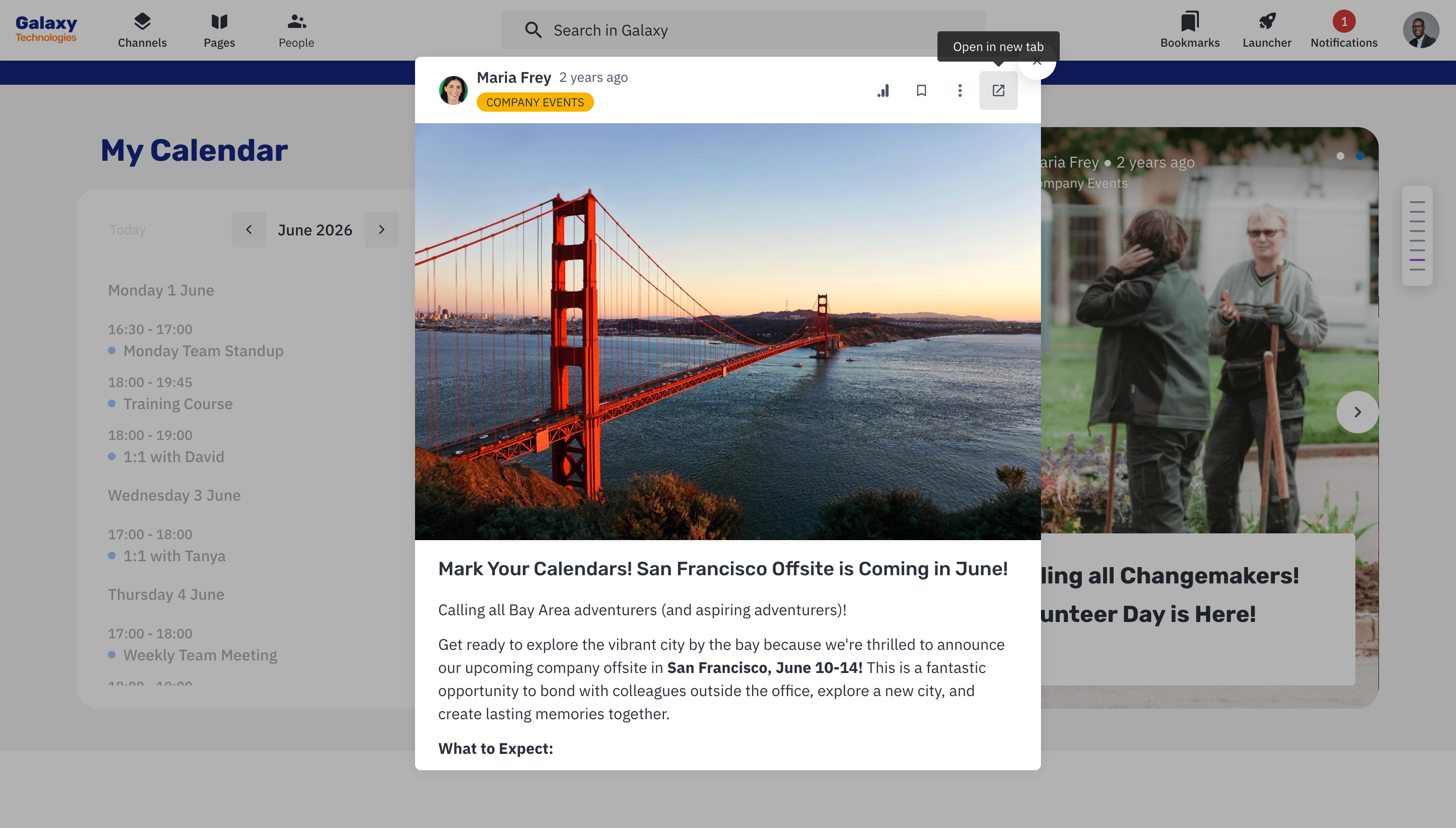Click the San Francisco Offsite post title

[x=722, y=569]
